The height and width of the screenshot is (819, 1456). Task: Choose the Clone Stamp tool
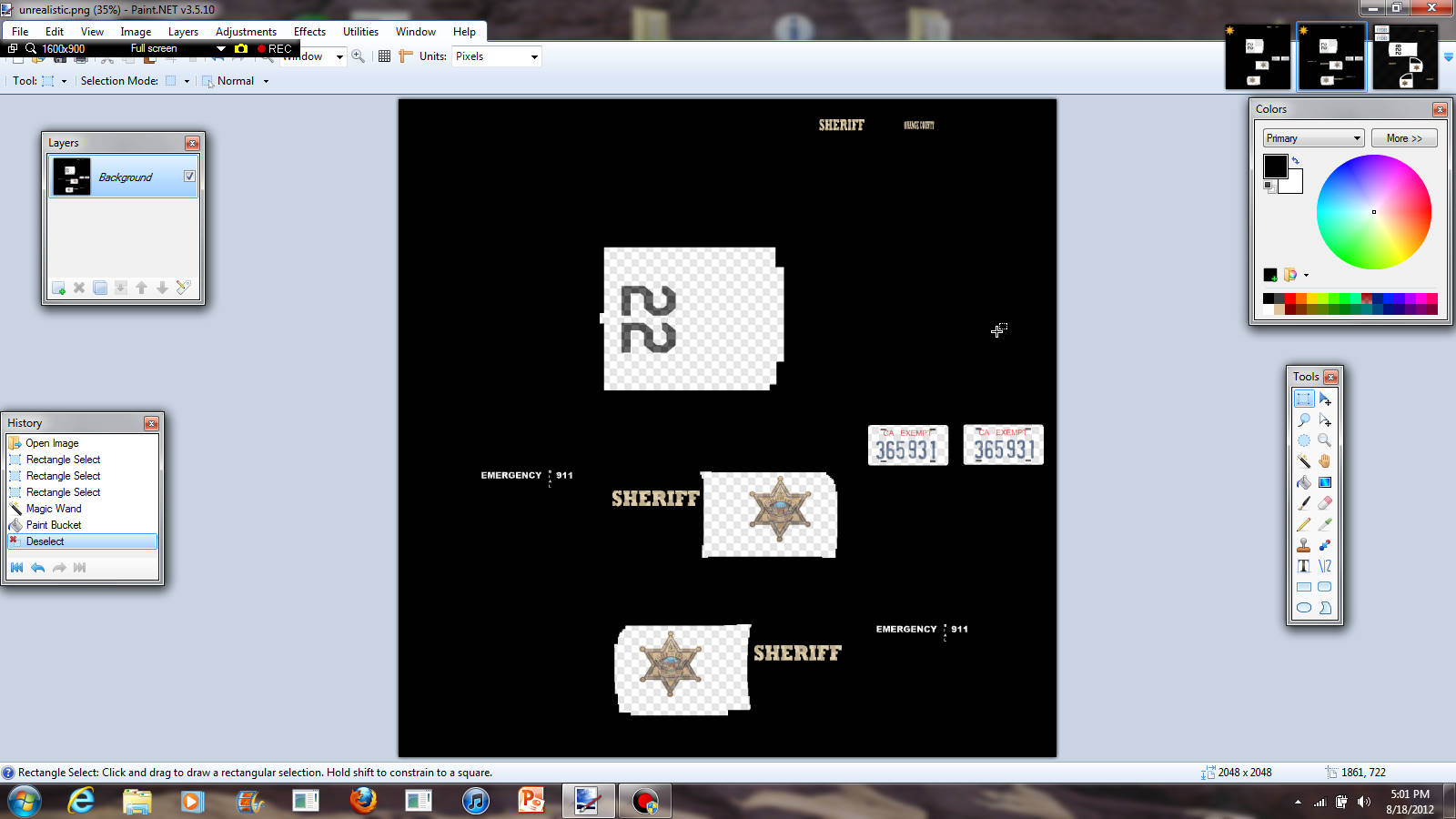[x=1304, y=545]
